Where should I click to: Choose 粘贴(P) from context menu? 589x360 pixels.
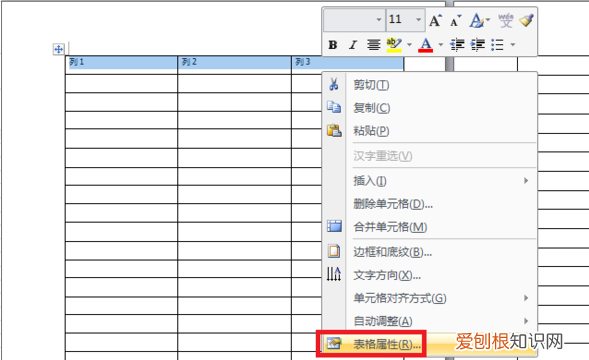tap(430, 131)
